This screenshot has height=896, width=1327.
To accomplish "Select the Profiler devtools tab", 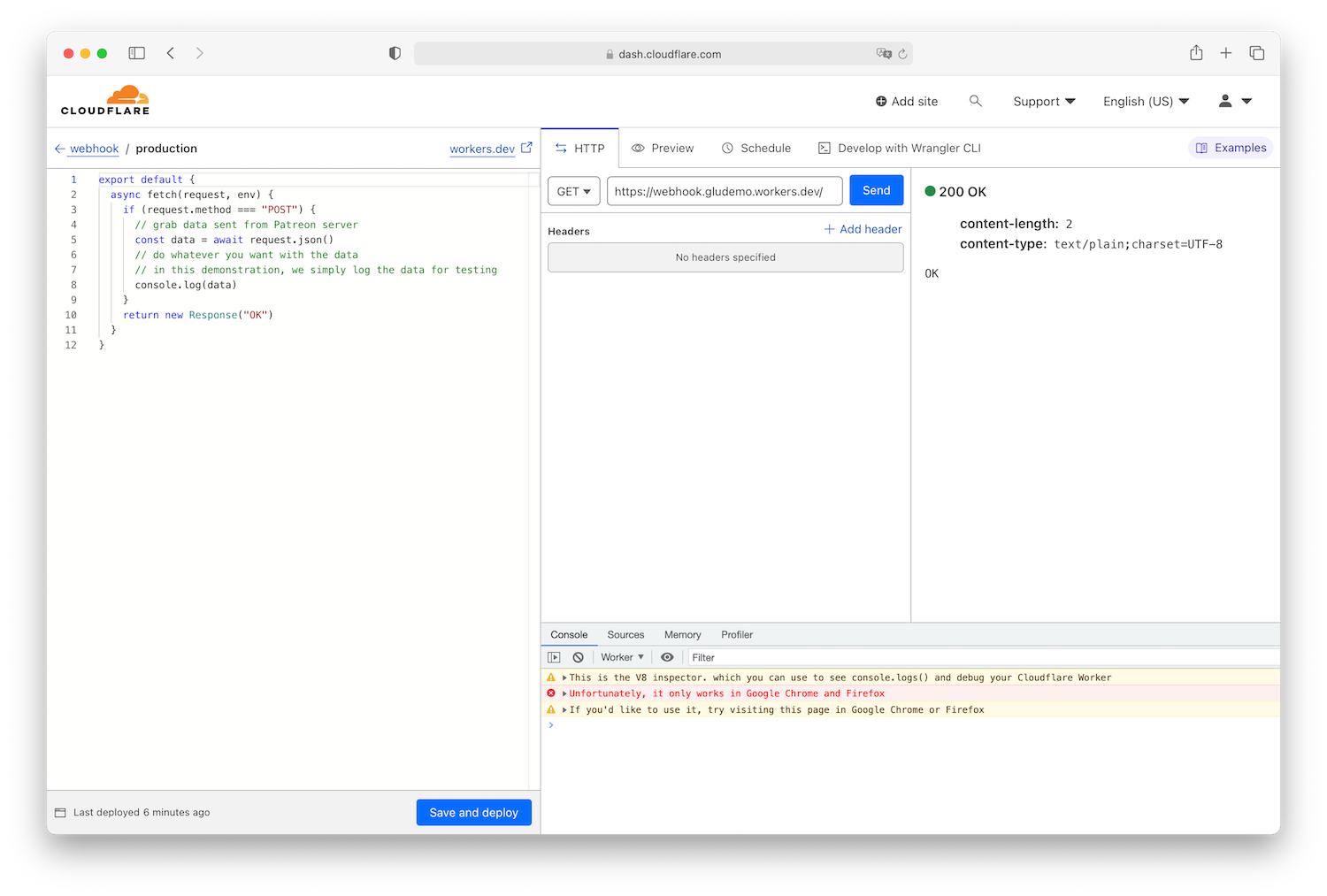I will (737, 634).
